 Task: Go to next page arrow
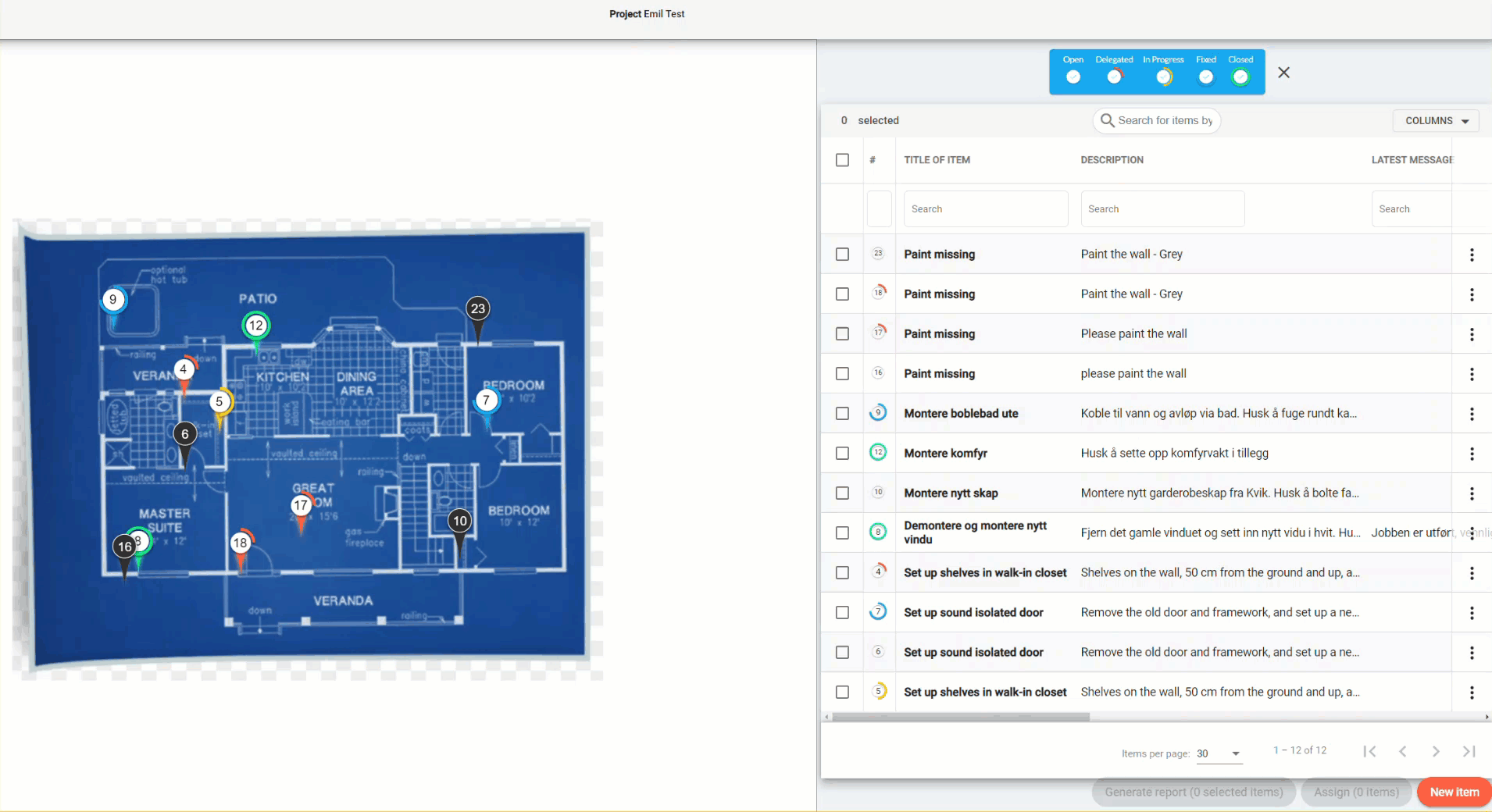click(x=1436, y=751)
